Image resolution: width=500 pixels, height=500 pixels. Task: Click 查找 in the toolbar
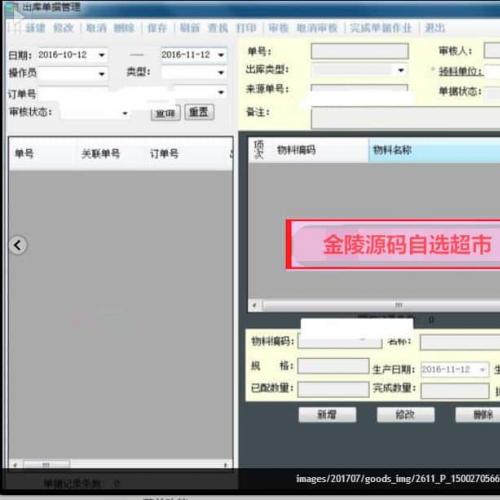pos(218,28)
